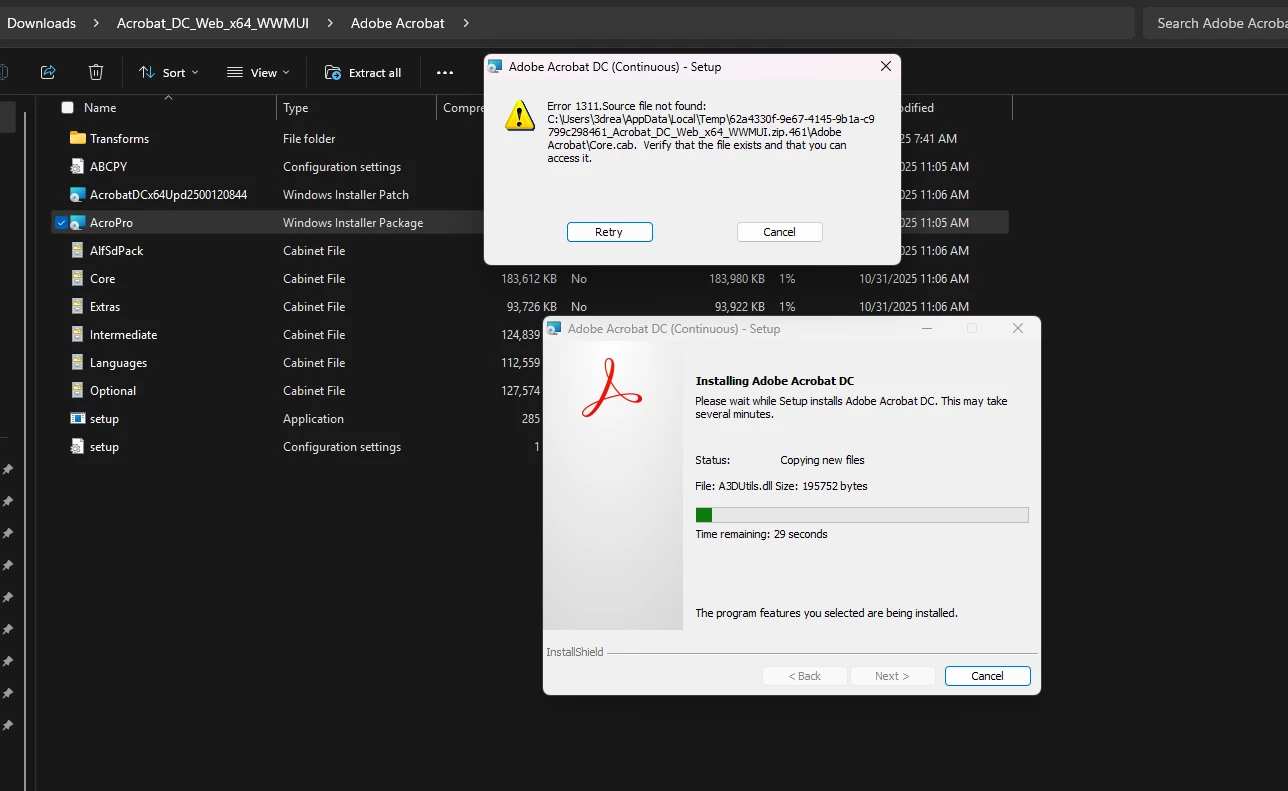This screenshot has width=1288, height=791.
Task: Click Retry in the Error 1311 dialog
Action: pyautogui.click(x=609, y=232)
